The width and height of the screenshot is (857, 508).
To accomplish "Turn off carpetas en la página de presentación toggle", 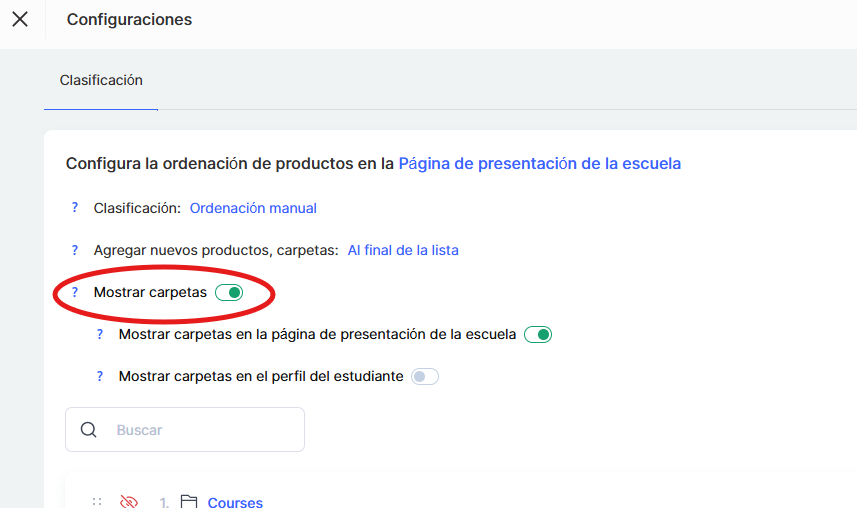I will pos(538,334).
